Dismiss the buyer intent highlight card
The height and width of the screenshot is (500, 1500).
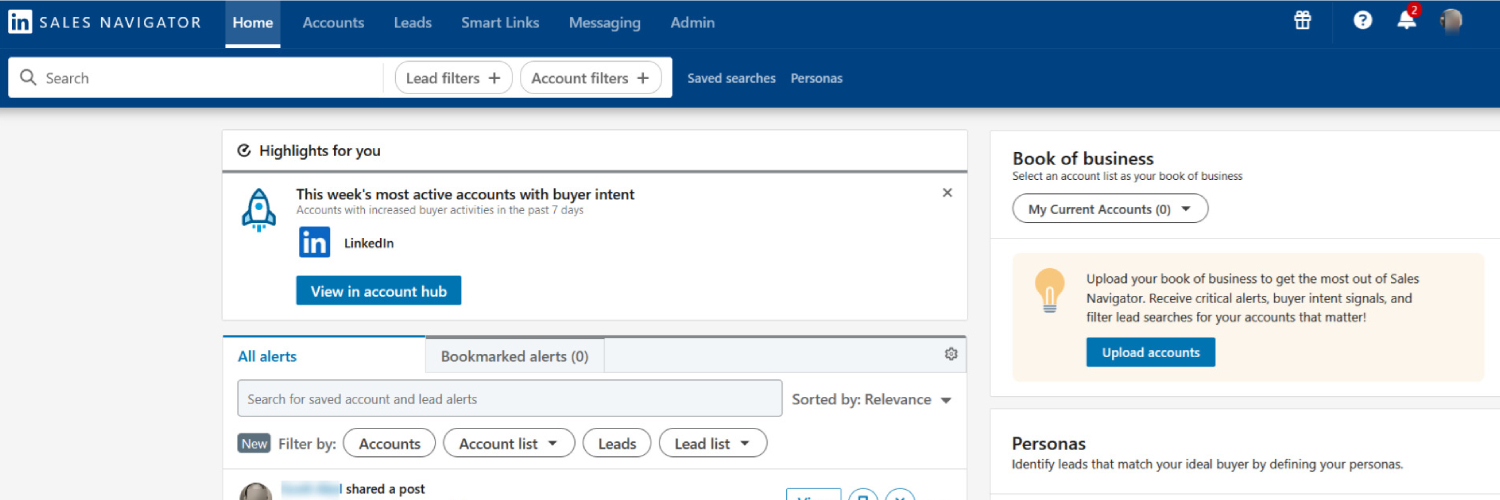click(x=947, y=193)
